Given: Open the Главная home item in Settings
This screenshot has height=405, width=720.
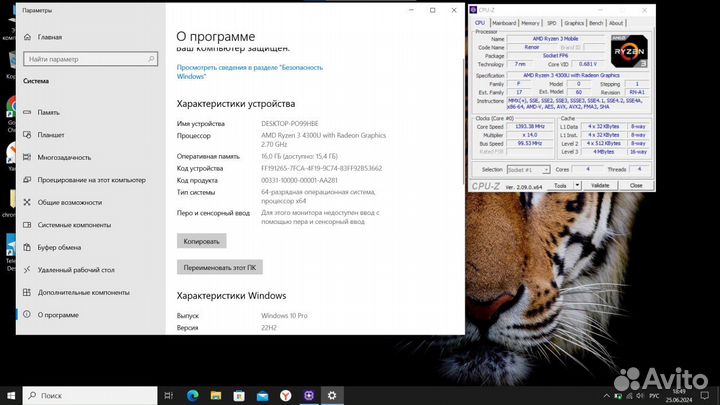Looking at the screenshot, I should click(43, 37).
